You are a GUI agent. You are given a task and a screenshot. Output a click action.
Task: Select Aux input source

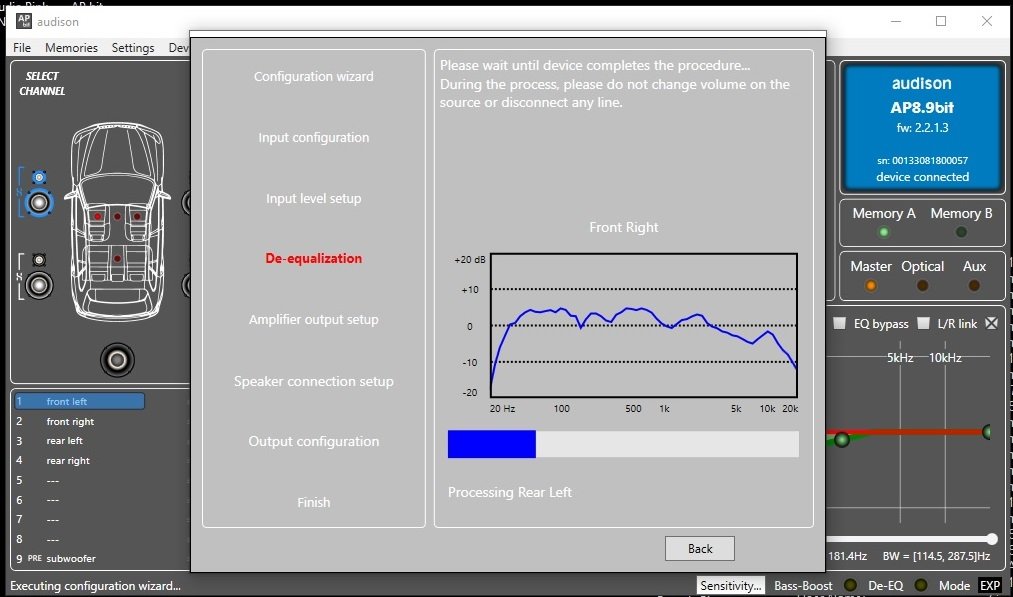(974, 285)
